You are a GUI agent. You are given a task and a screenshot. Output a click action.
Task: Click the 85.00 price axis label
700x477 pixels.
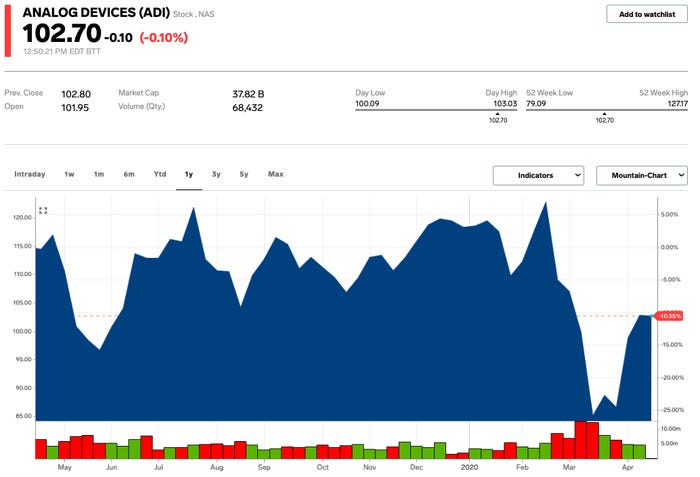23,416
